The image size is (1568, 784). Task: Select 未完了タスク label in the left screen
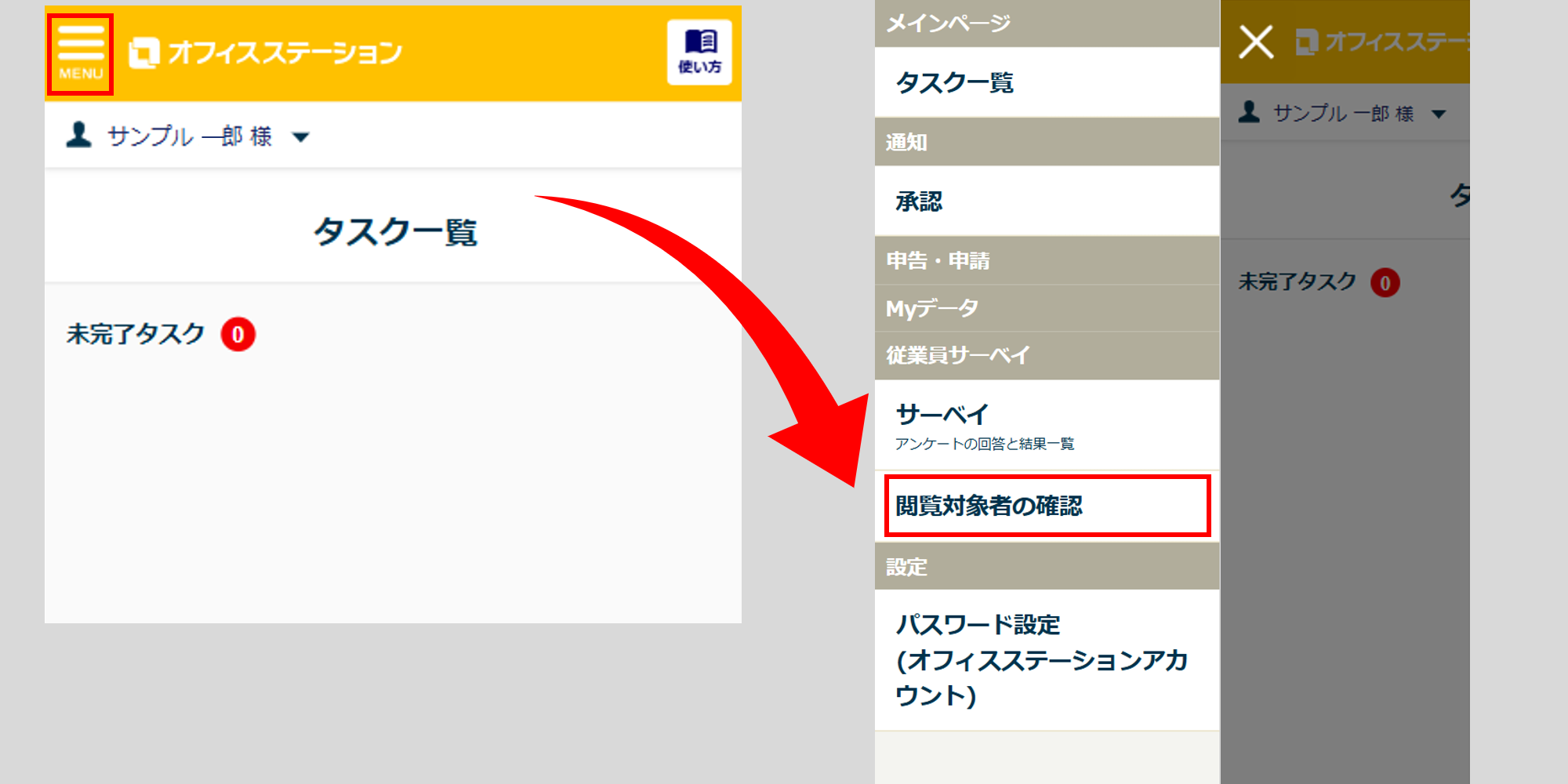coord(136,334)
